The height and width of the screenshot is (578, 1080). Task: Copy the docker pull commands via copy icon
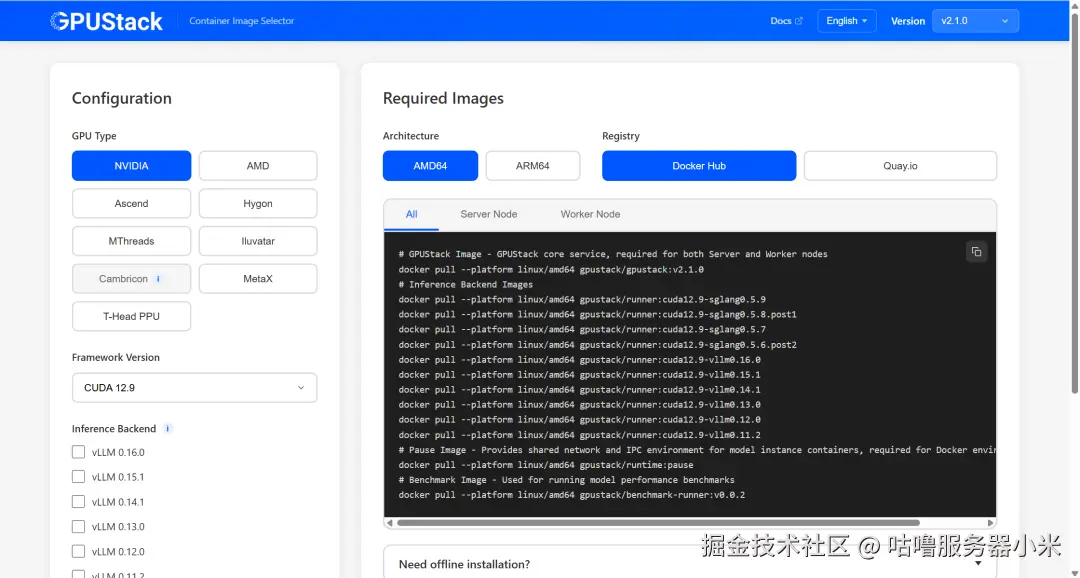[x=976, y=252]
